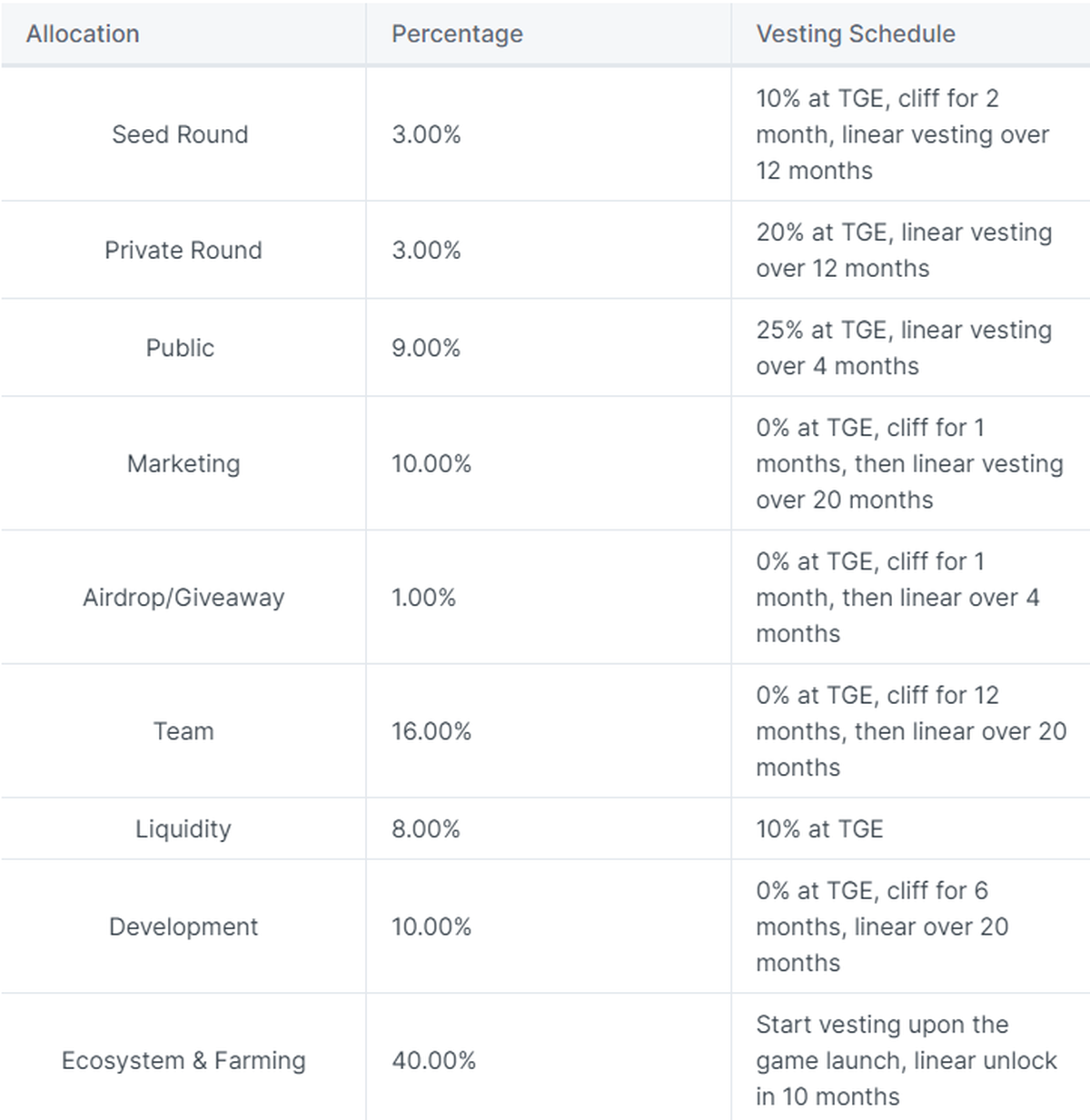Image resolution: width=1090 pixels, height=1120 pixels.
Task: Click the 9.00% percentage cell
Action: [426, 348]
